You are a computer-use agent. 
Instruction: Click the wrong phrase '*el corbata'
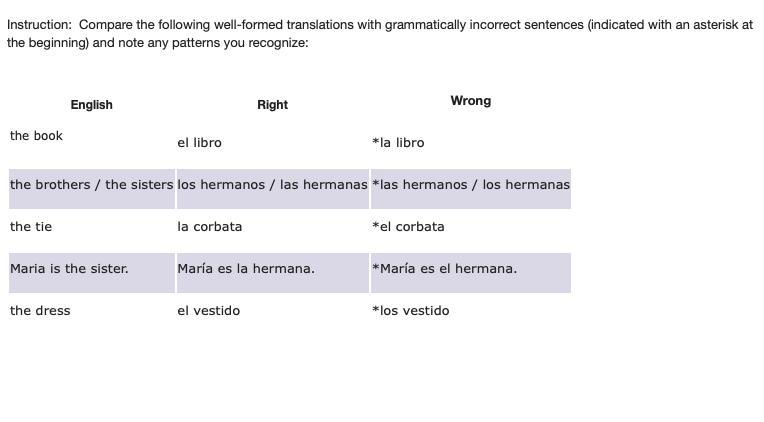(408, 227)
